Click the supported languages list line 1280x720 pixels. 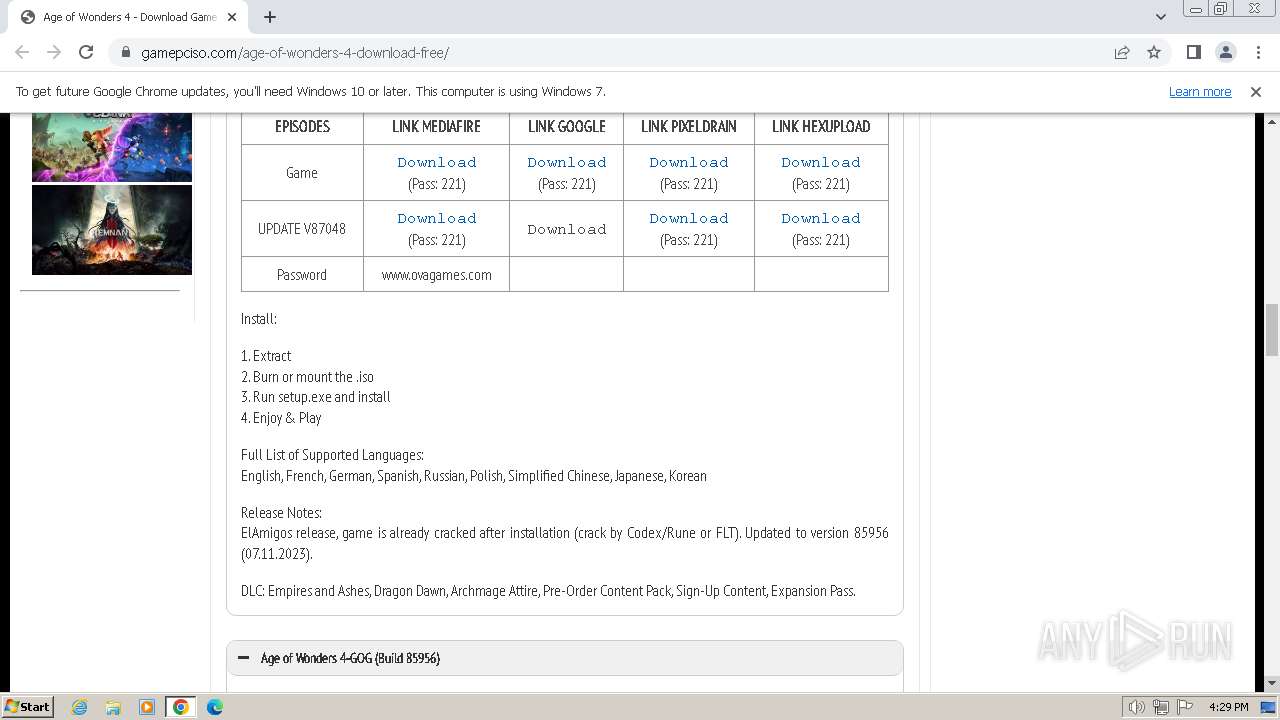[x=474, y=476]
